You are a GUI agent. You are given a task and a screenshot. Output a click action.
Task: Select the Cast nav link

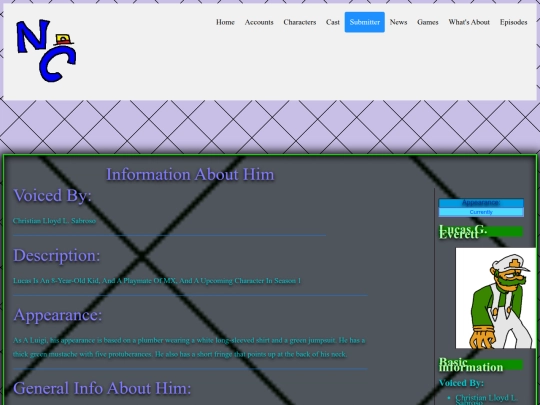333,22
